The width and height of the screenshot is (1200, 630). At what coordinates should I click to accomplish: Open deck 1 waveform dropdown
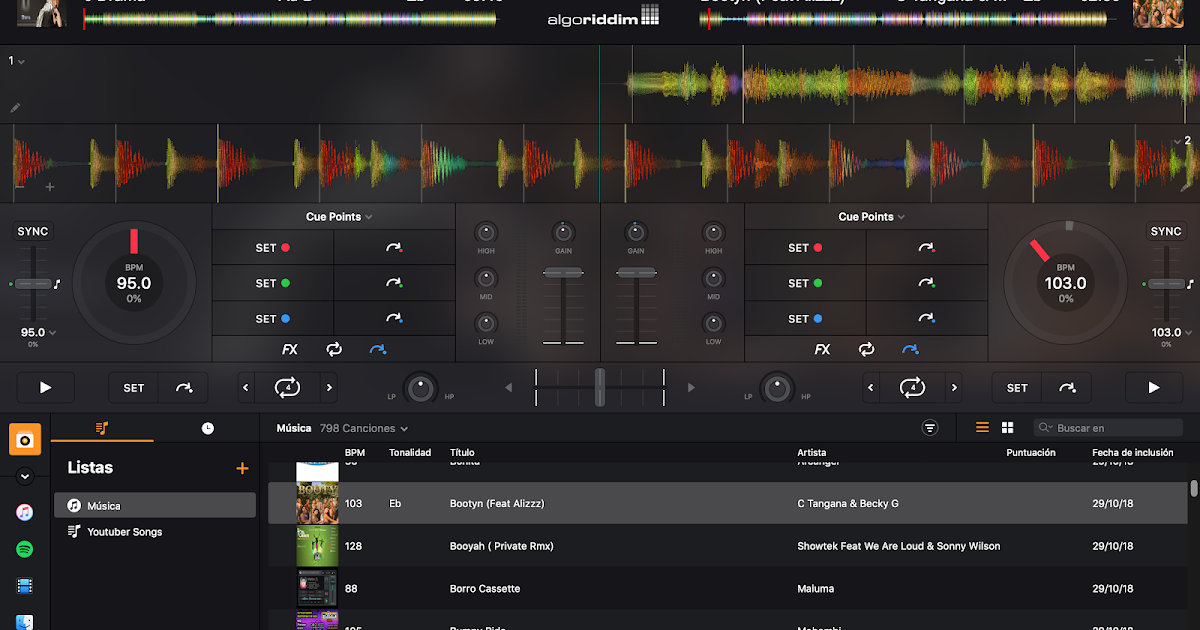(17, 61)
